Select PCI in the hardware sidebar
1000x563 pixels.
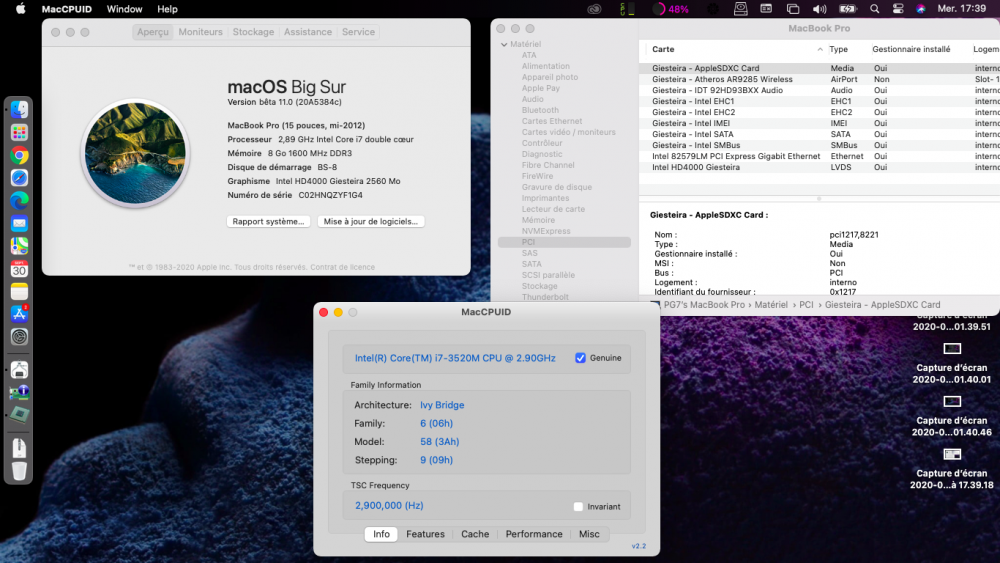pos(564,242)
